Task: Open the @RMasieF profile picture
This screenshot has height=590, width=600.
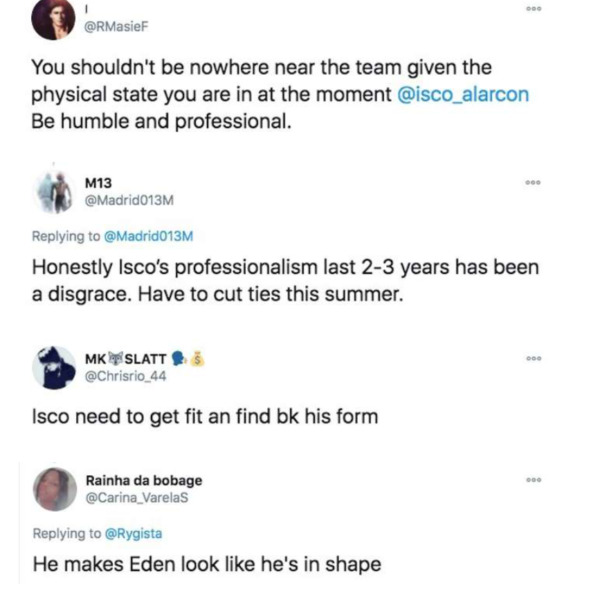Action: click(x=53, y=19)
